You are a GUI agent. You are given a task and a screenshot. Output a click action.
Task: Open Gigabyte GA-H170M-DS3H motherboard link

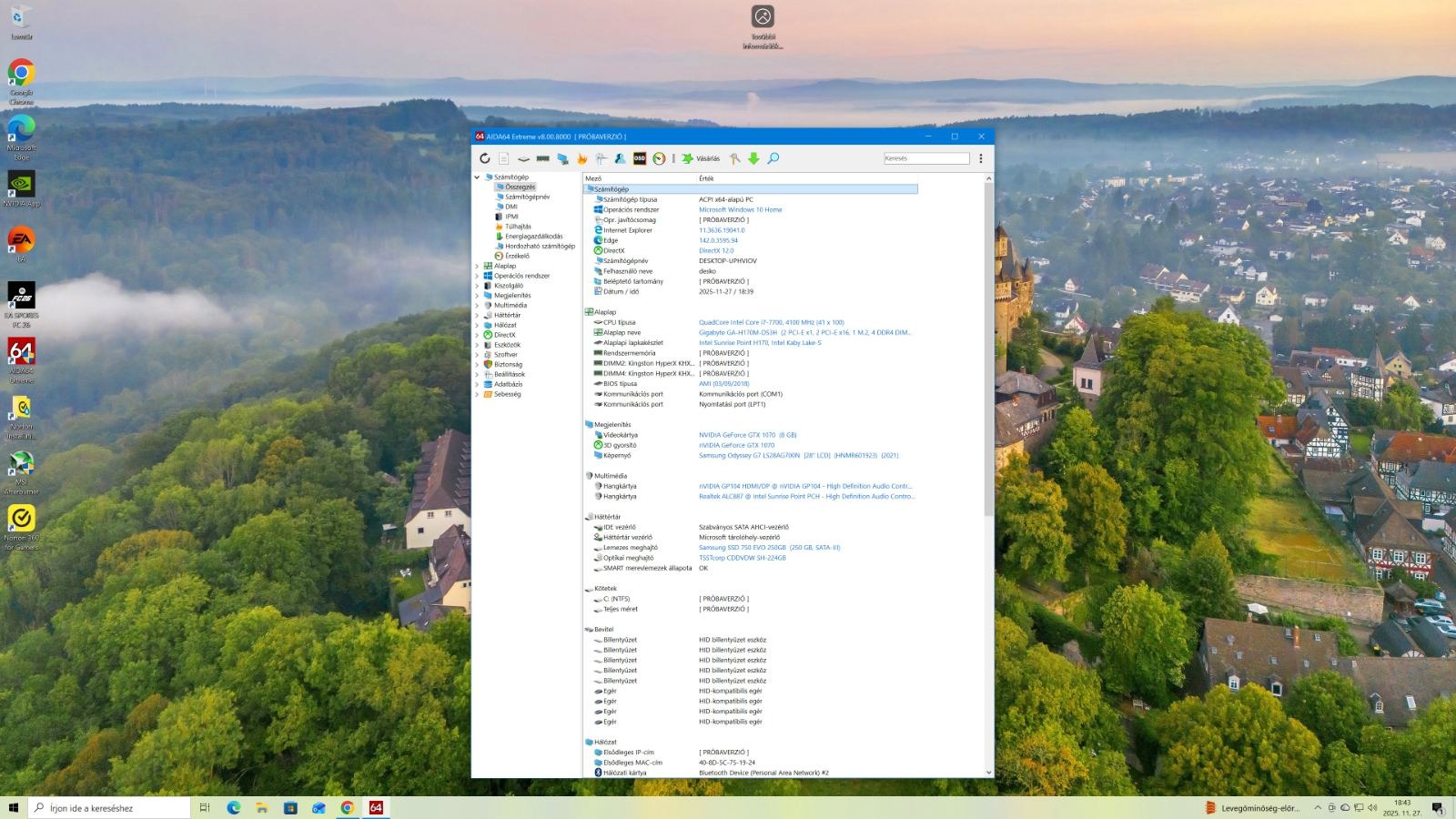click(x=804, y=332)
